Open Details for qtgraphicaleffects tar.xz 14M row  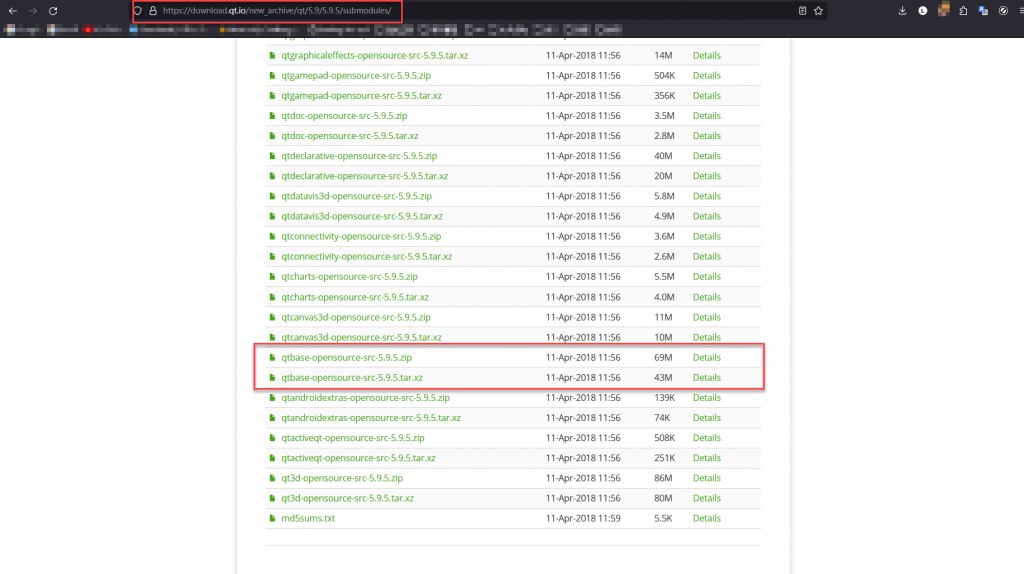pyautogui.click(x=707, y=56)
